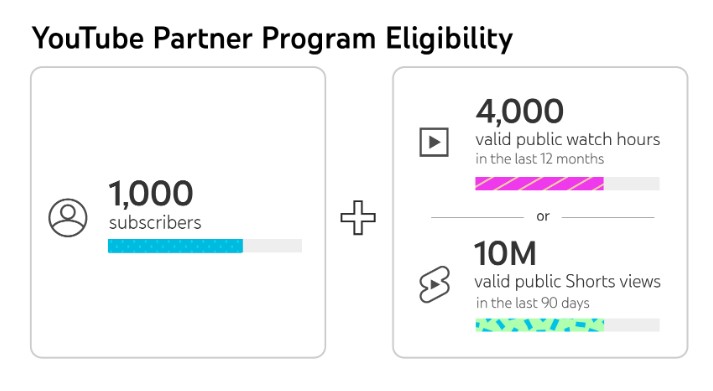Click the watch hours play icon

point(434,142)
